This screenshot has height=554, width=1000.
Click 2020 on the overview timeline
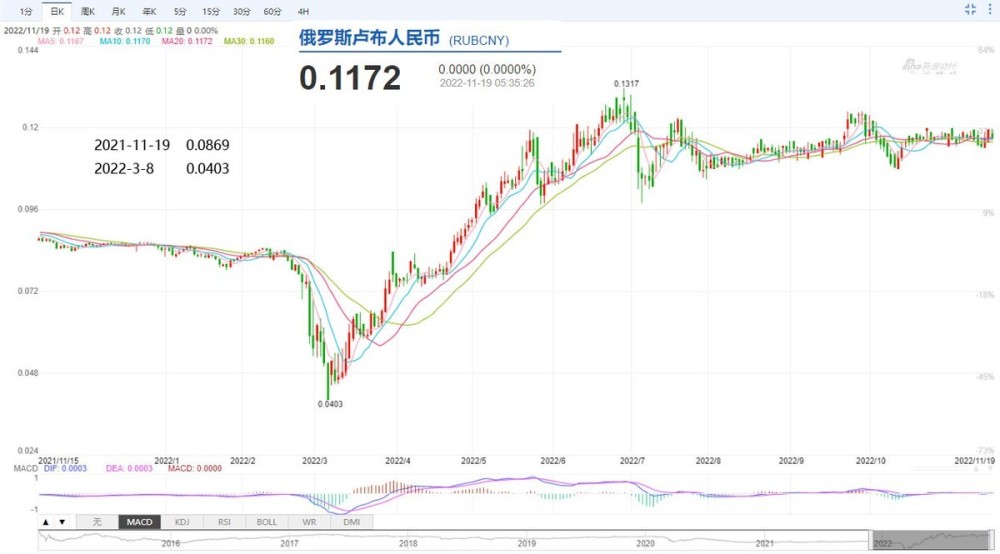pos(645,543)
